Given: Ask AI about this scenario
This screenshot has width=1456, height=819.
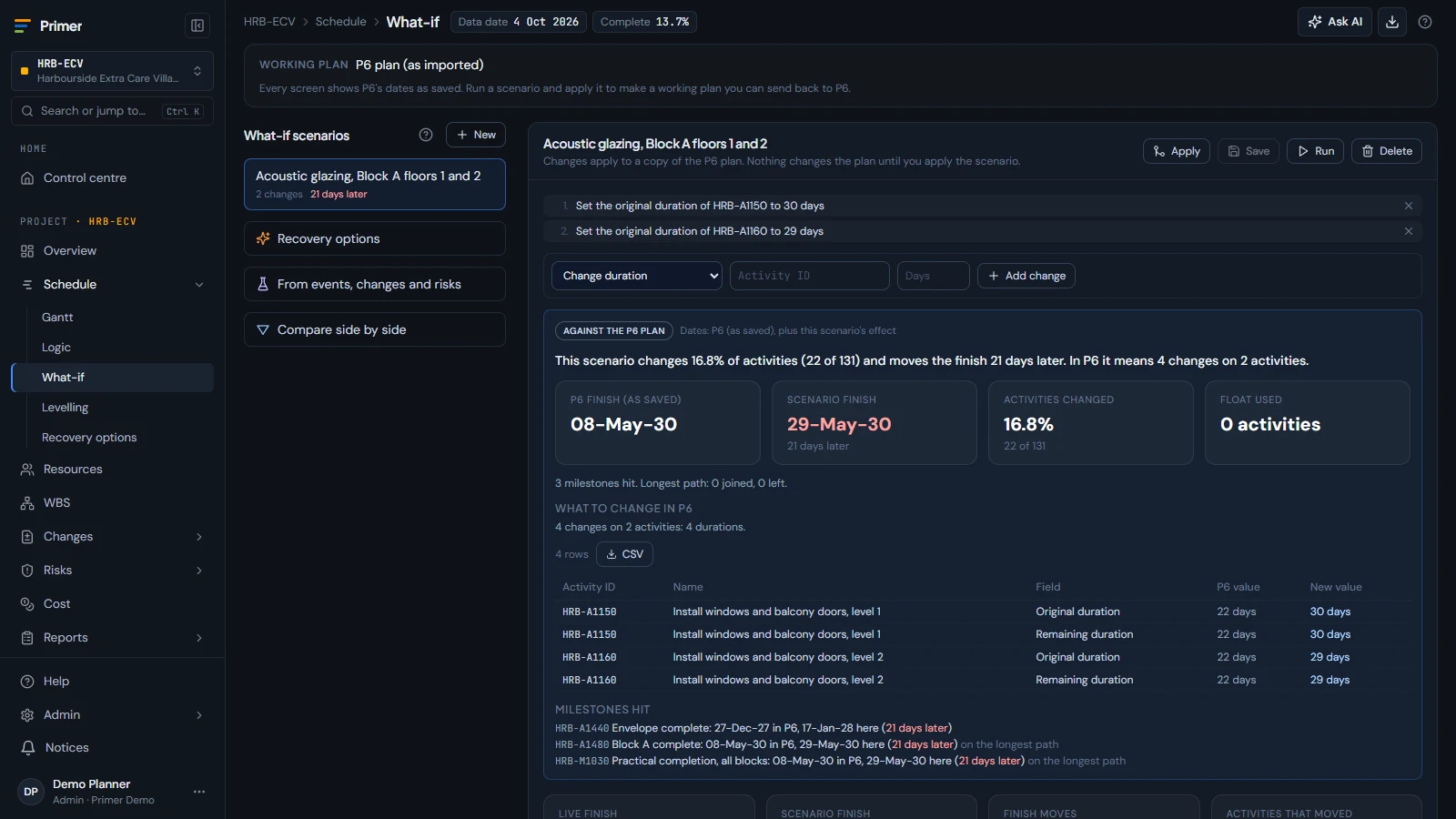Looking at the screenshot, I should point(1335,22).
